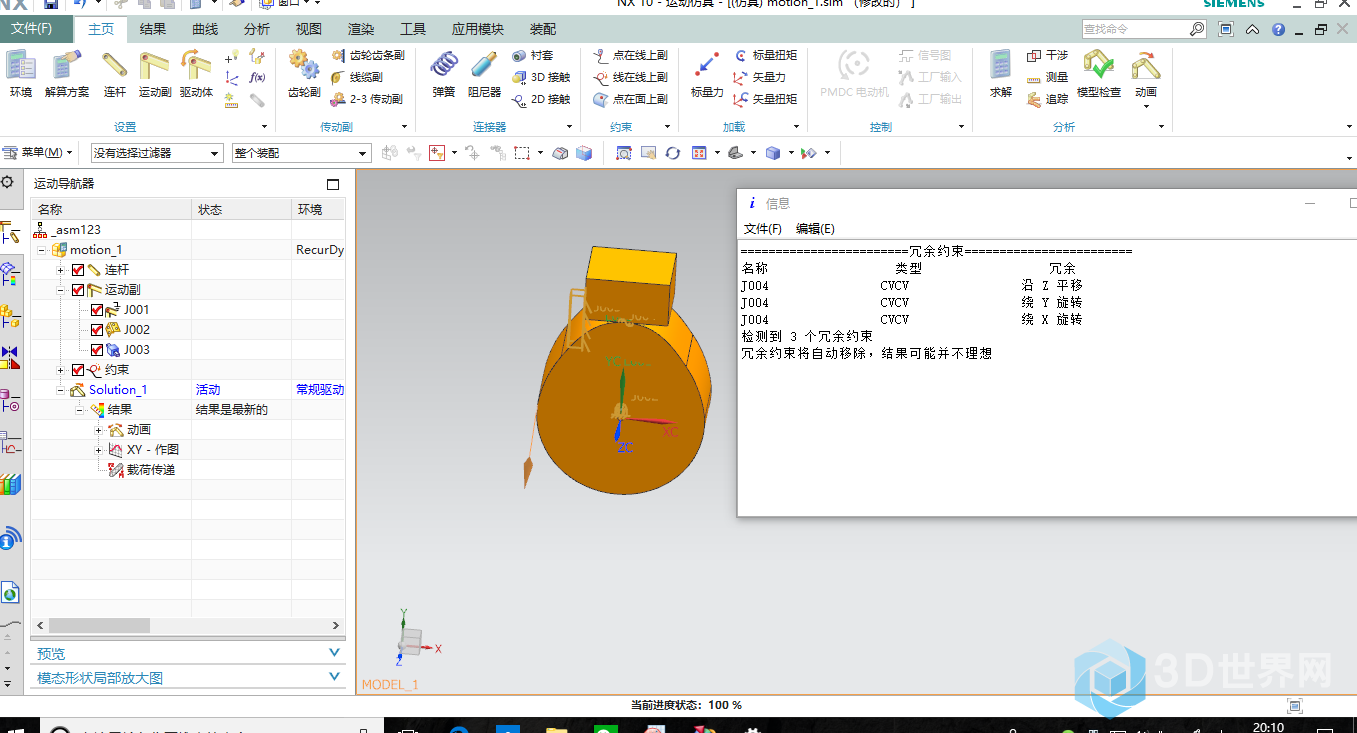Click the navigator horizontal scrollbar thumb
The width and height of the screenshot is (1357, 733).
point(99,625)
